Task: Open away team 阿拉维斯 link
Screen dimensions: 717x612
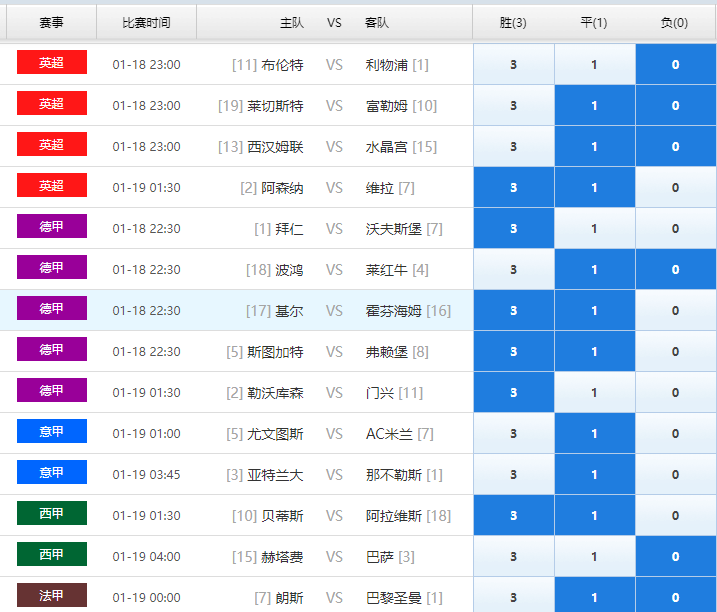Action: [394, 516]
